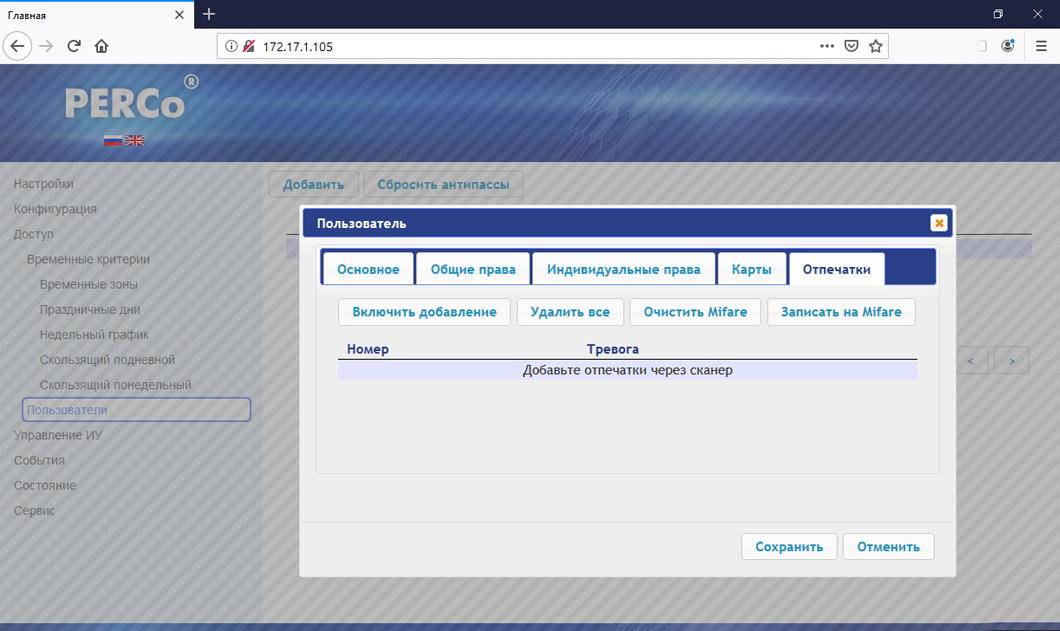1060x631 pixels.
Task: Click the browser home icon
Action: (101, 46)
